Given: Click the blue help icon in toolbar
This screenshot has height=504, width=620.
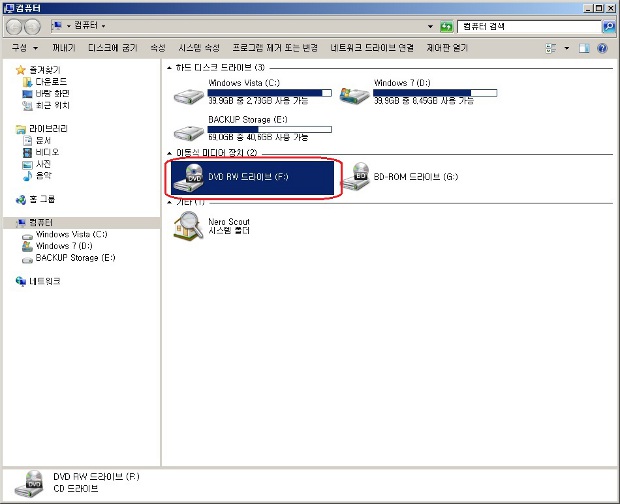Looking at the screenshot, I should [x=603, y=47].
